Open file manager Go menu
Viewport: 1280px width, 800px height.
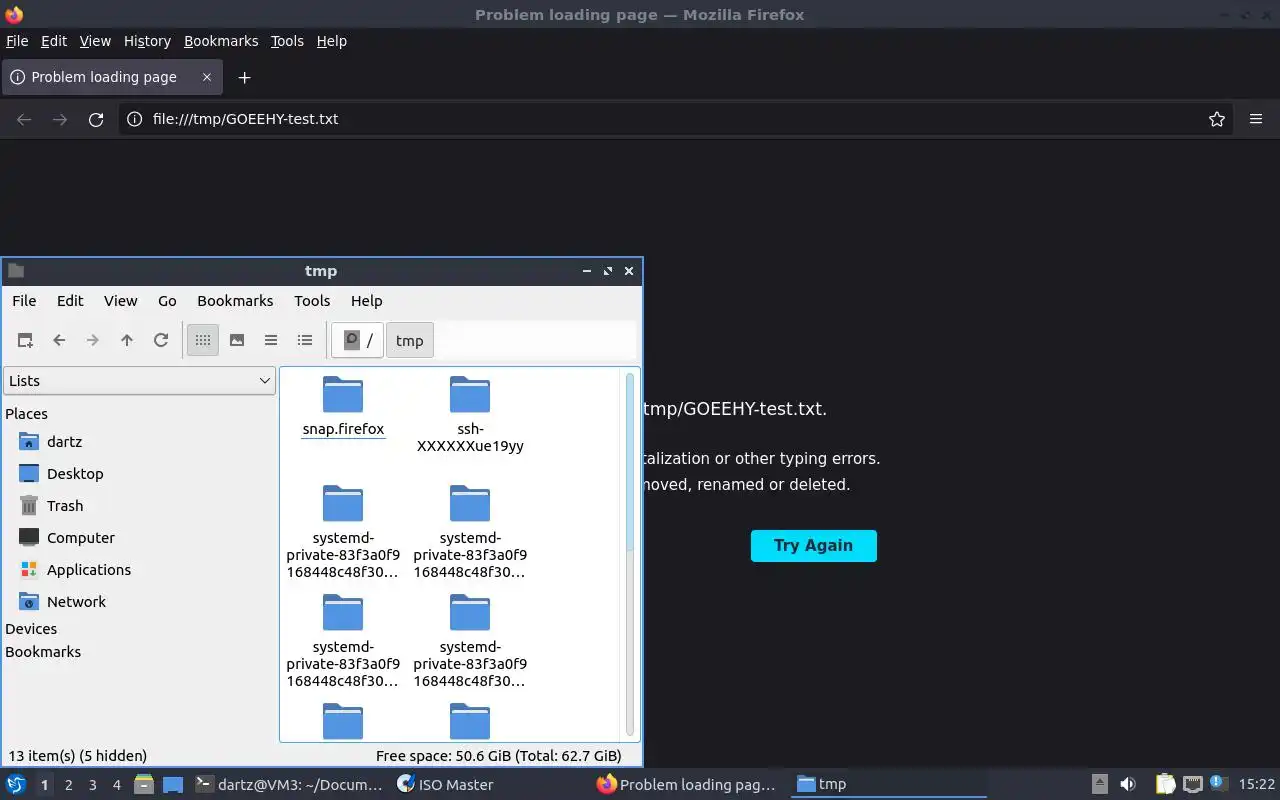pyautogui.click(x=167, y=300)
